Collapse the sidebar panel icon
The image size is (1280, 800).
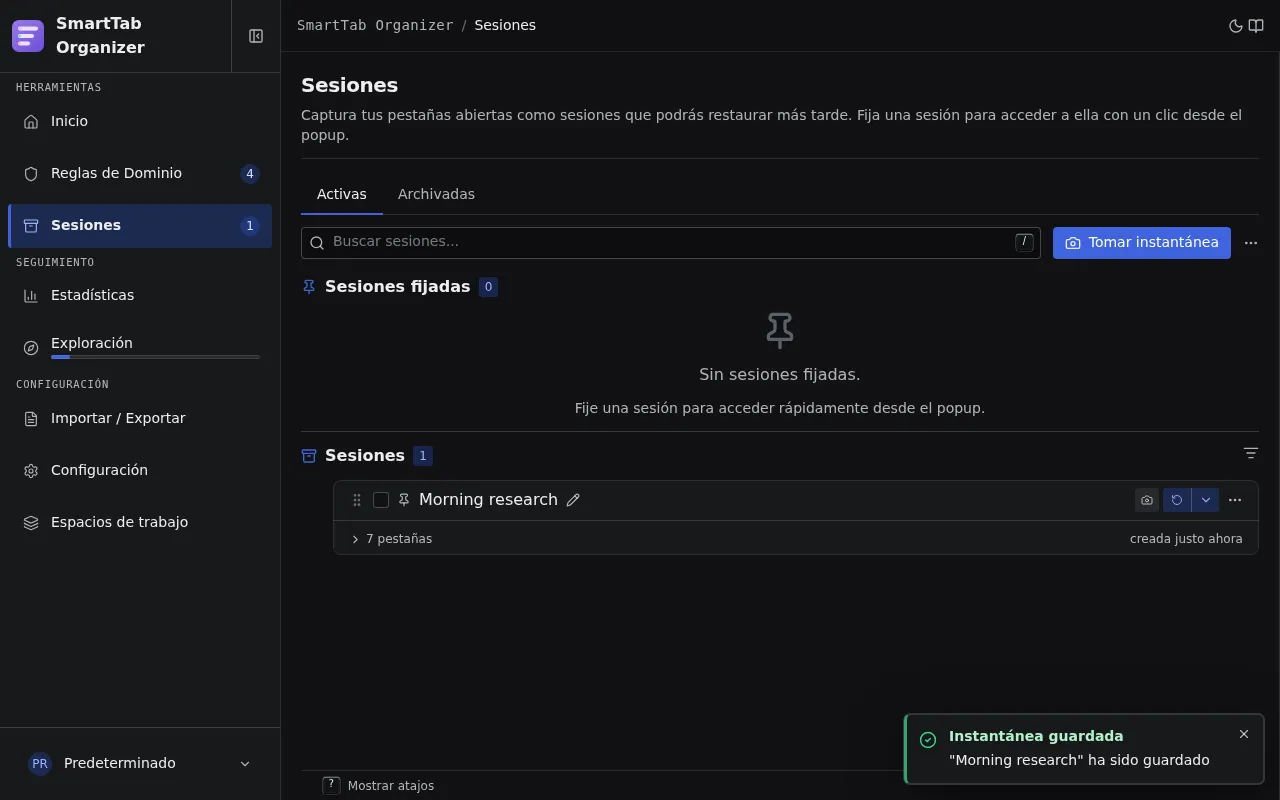point(256,36)
